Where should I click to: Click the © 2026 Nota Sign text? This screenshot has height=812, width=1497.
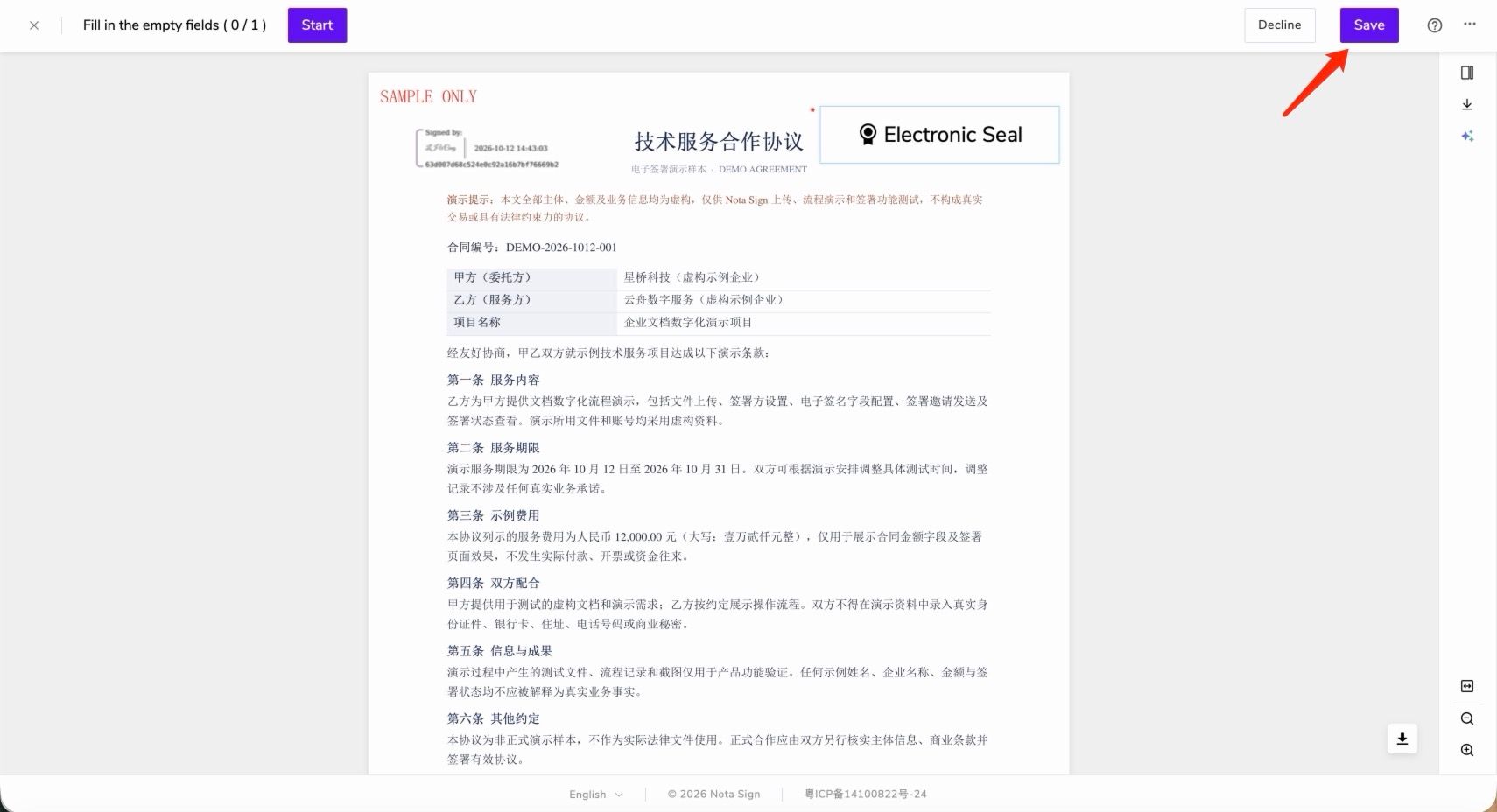[713, 794]
